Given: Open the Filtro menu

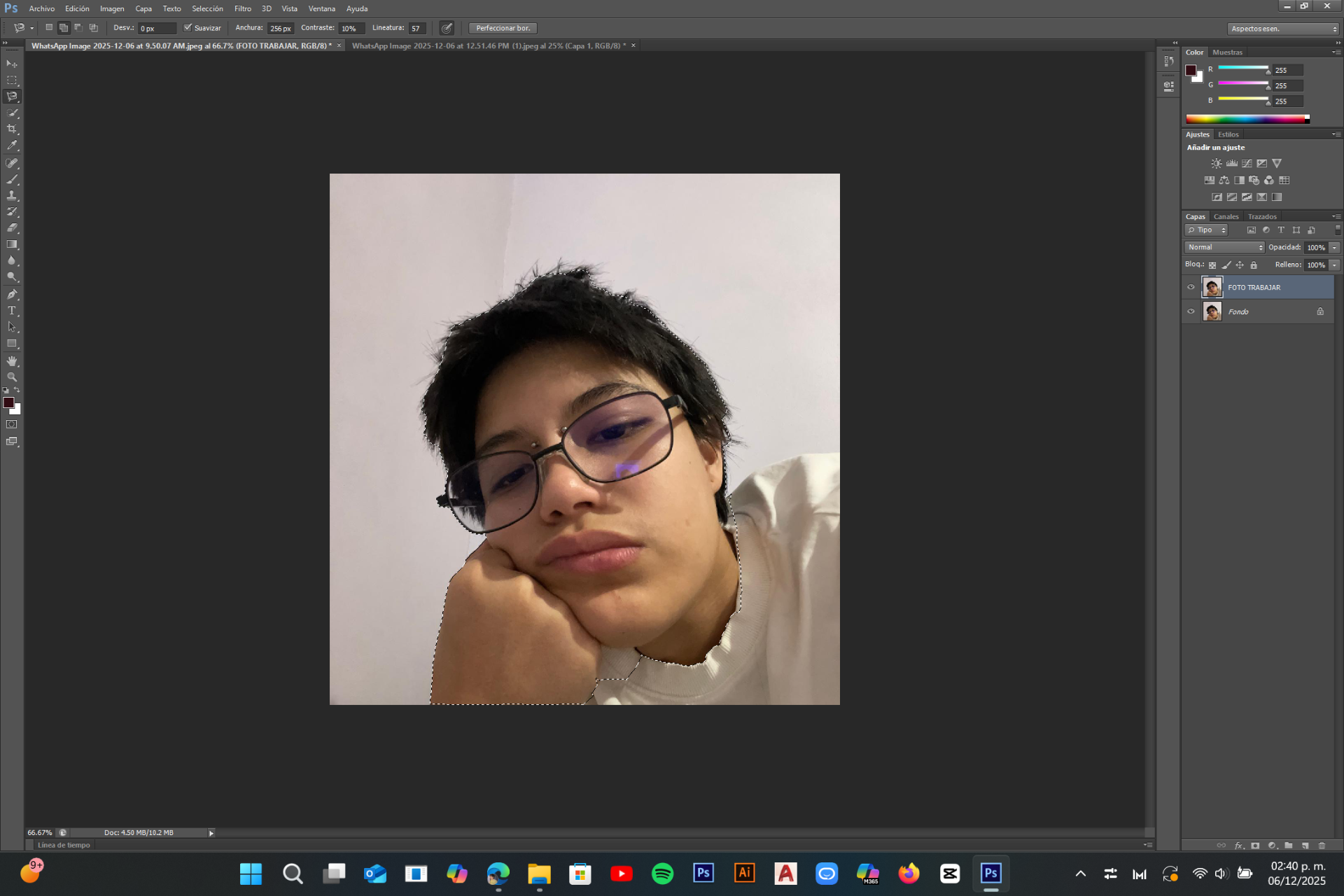Looking at the screenshot, I should [242, 8].
